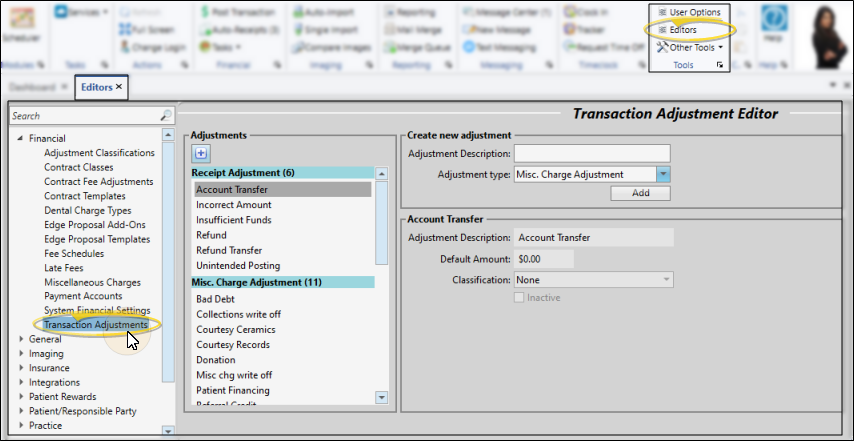Click the Add button

tap(640, 193)
